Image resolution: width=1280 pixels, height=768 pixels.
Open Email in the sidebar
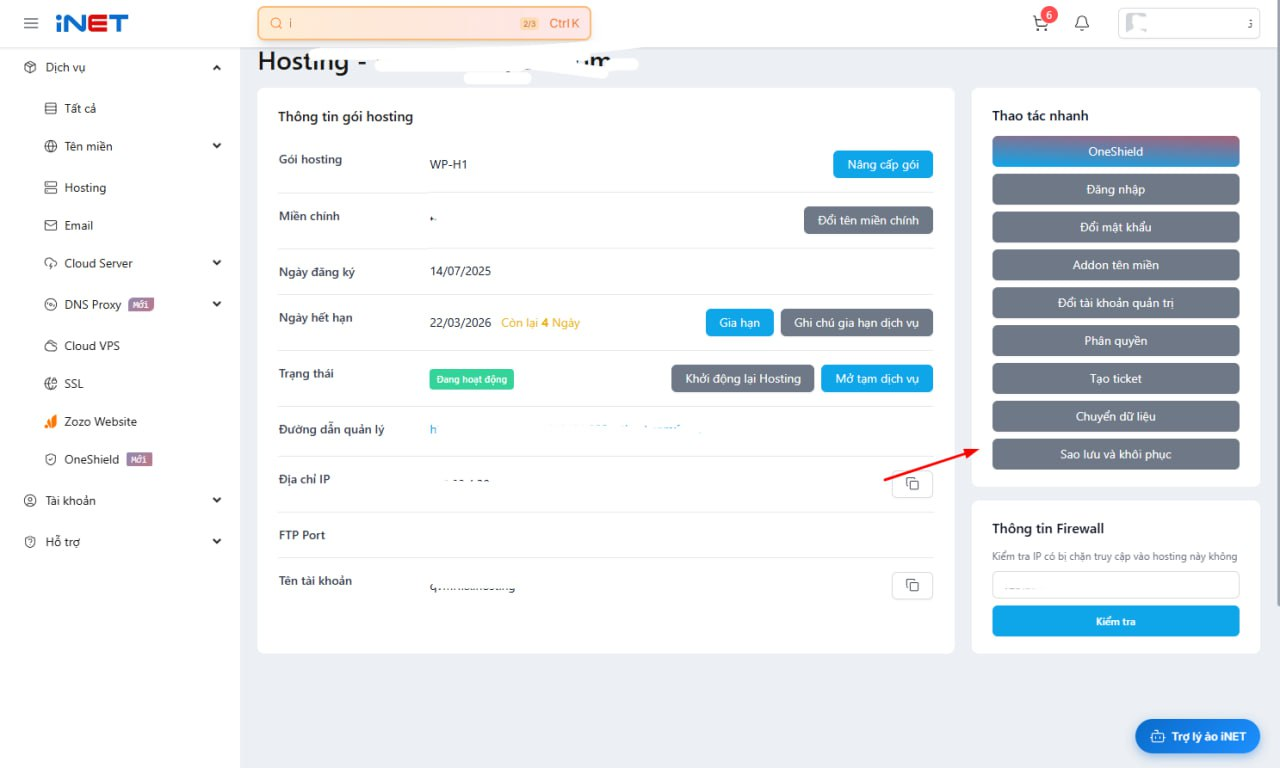(79, 226)
